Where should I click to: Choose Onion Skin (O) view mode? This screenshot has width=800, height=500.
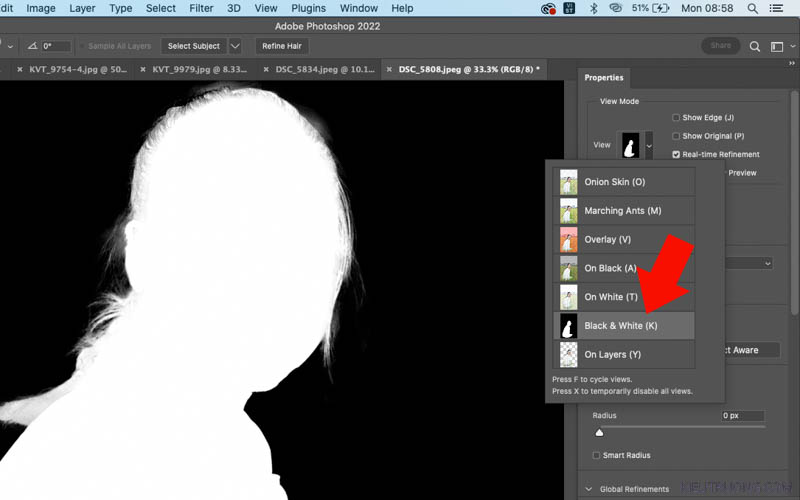tap(624, 182)
